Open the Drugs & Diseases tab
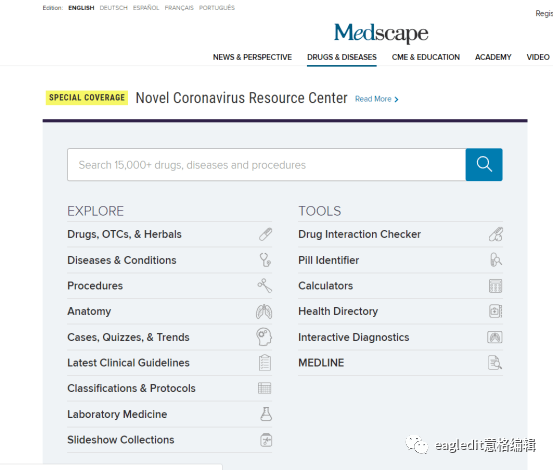The image size is (553, 470). (342, 57)
